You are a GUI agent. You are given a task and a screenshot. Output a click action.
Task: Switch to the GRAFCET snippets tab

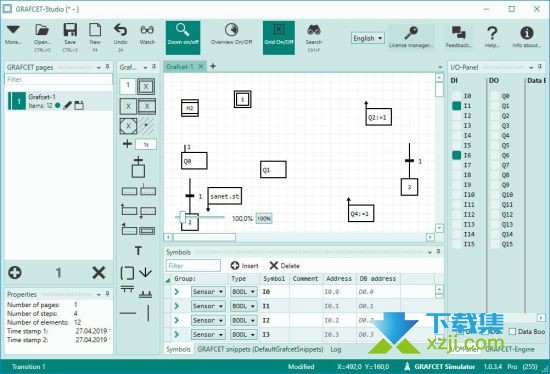tap(260, 349)
